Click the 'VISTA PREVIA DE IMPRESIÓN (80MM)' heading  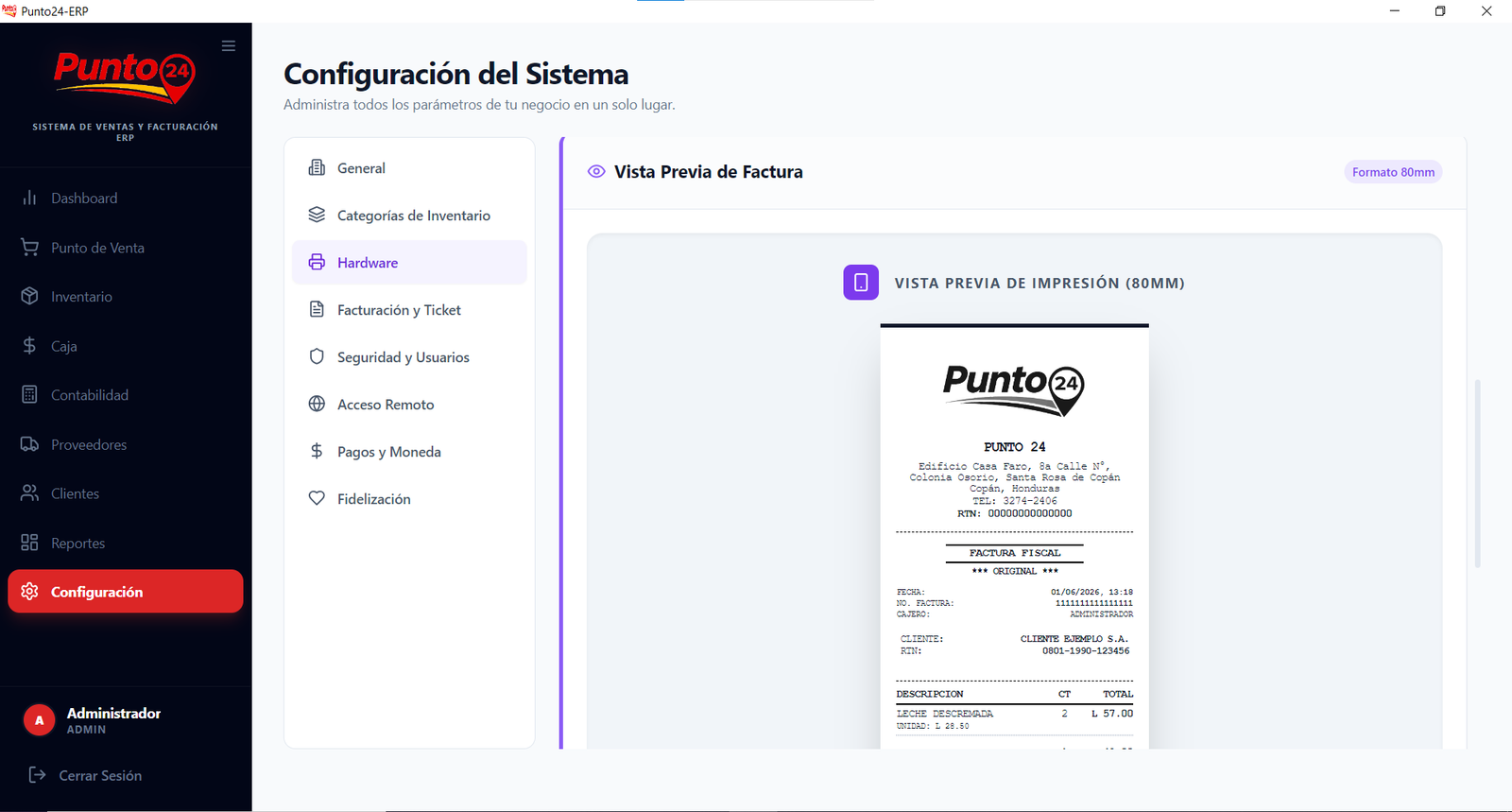1039,283
